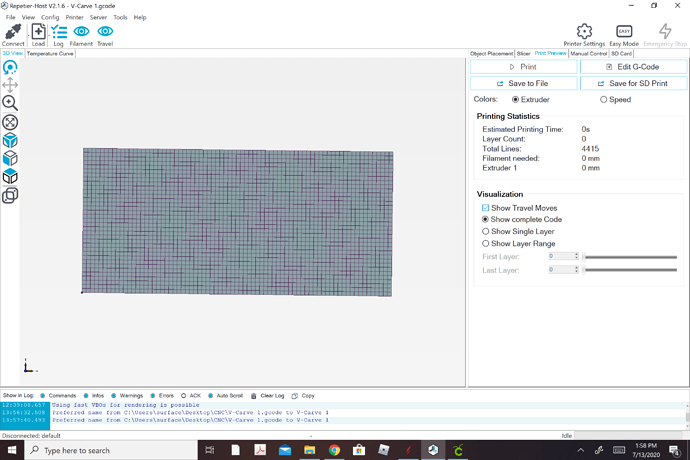This screenshot has width=690, height=460.
Task: Click the Edit G-Code button
Action: pos(633,67)
